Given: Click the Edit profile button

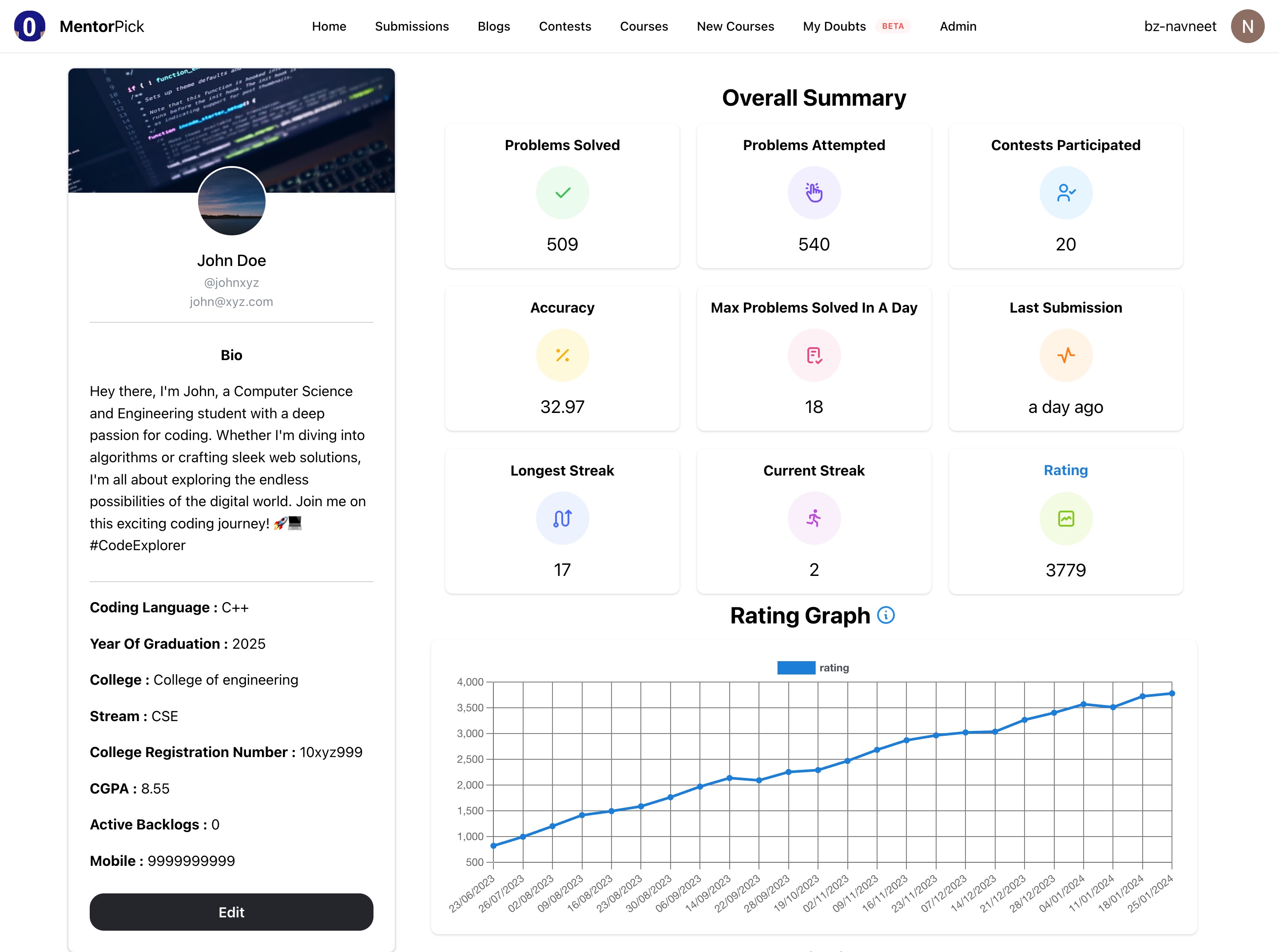Looking at the screenshot, I should click(x=231, y=912).
